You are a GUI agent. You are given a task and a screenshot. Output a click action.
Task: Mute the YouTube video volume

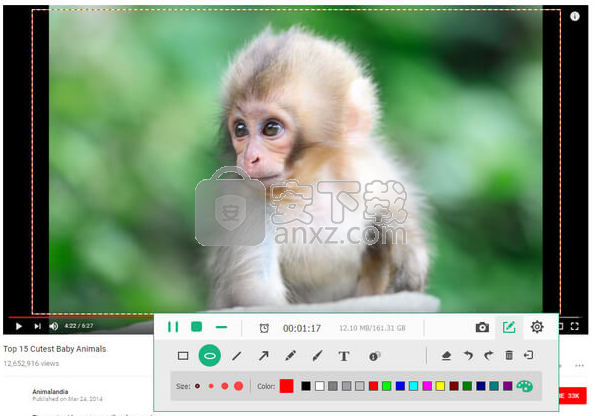click(54, 326)
